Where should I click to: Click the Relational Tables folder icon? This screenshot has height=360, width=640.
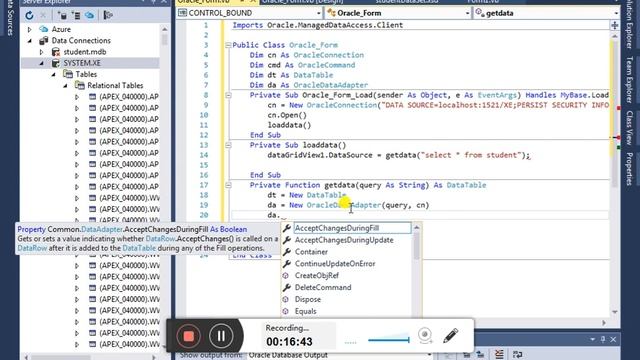click(80, 85)
